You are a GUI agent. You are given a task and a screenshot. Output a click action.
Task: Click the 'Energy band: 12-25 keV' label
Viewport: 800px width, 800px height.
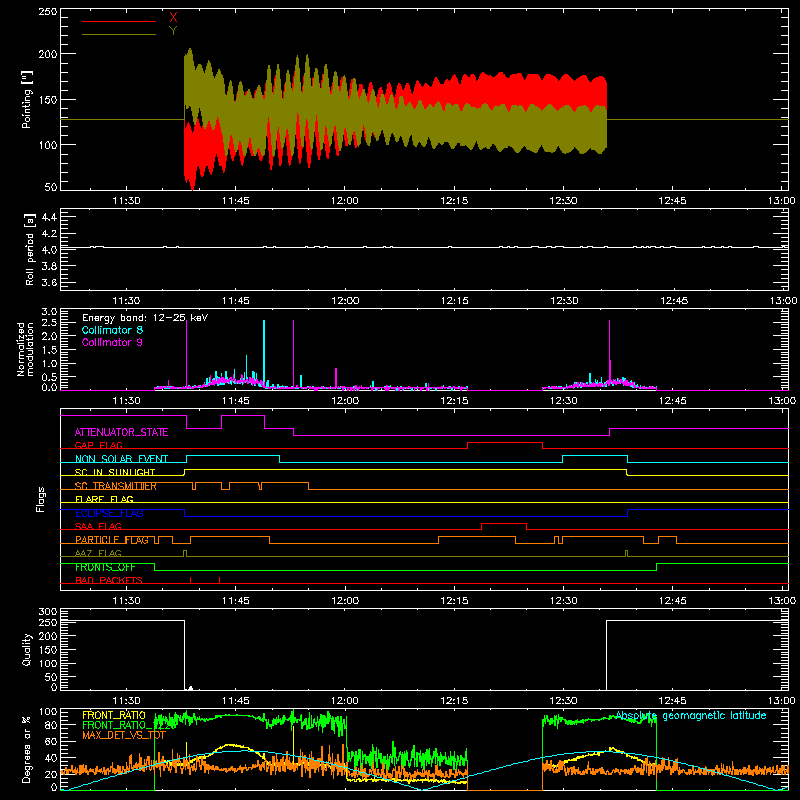(145, 318)
